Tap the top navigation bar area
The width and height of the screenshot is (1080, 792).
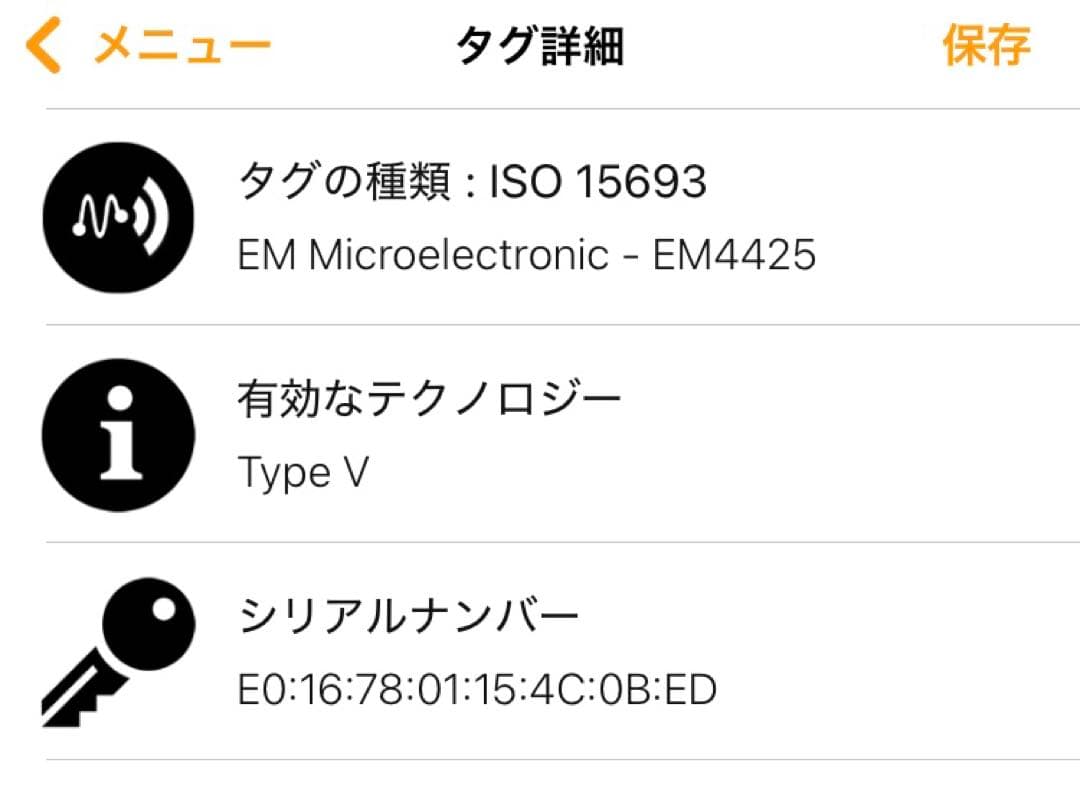[x=540, y=45]
